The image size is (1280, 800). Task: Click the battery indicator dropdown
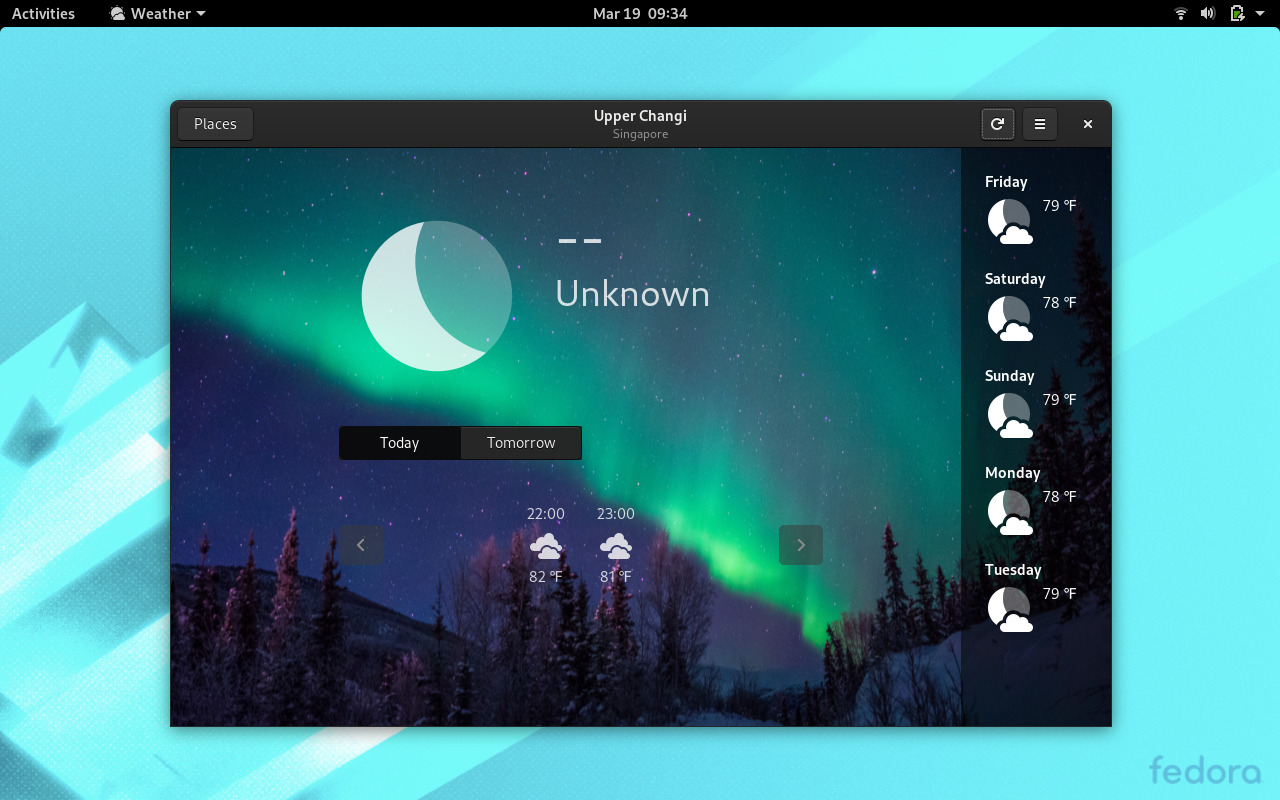pos(1240,13)
